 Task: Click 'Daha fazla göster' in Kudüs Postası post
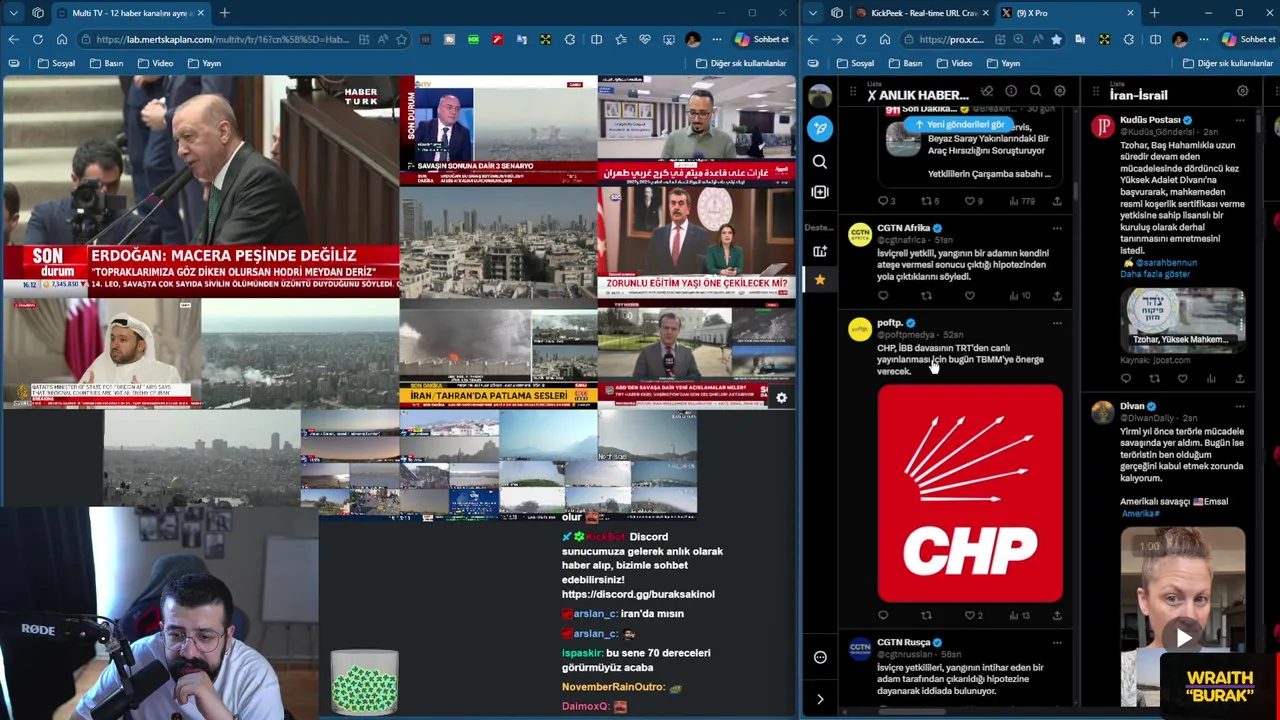tap(1155, 274)
